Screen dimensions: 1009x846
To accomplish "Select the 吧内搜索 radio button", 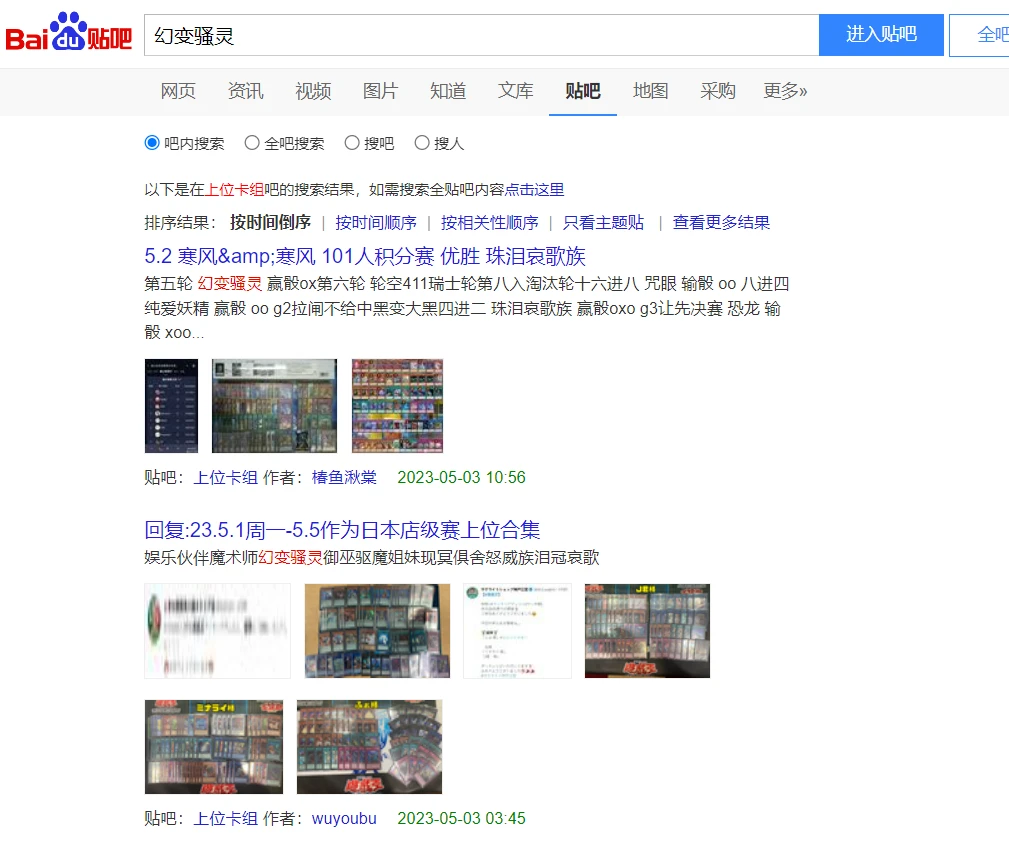I will (152, 143).
